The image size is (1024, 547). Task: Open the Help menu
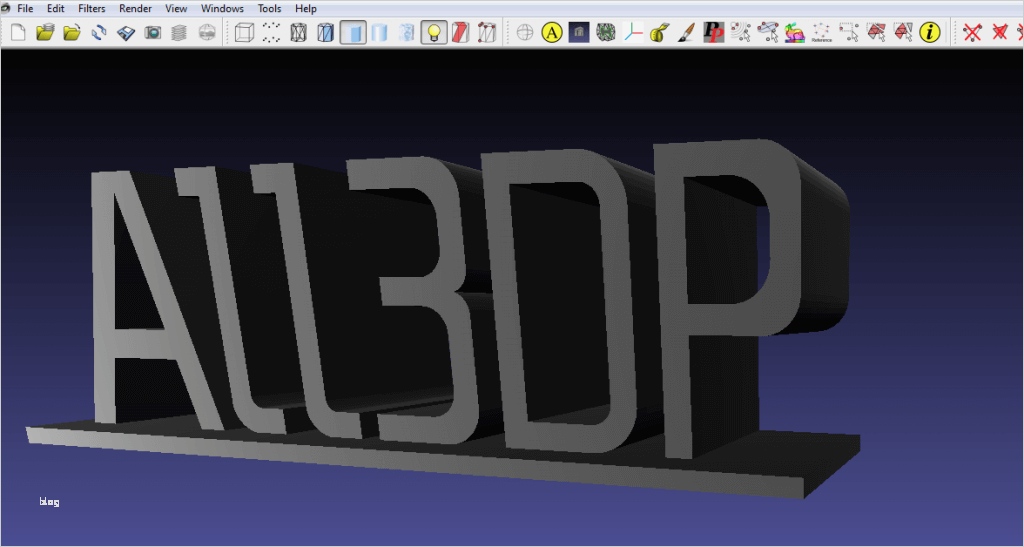click(x=306, y=8)
